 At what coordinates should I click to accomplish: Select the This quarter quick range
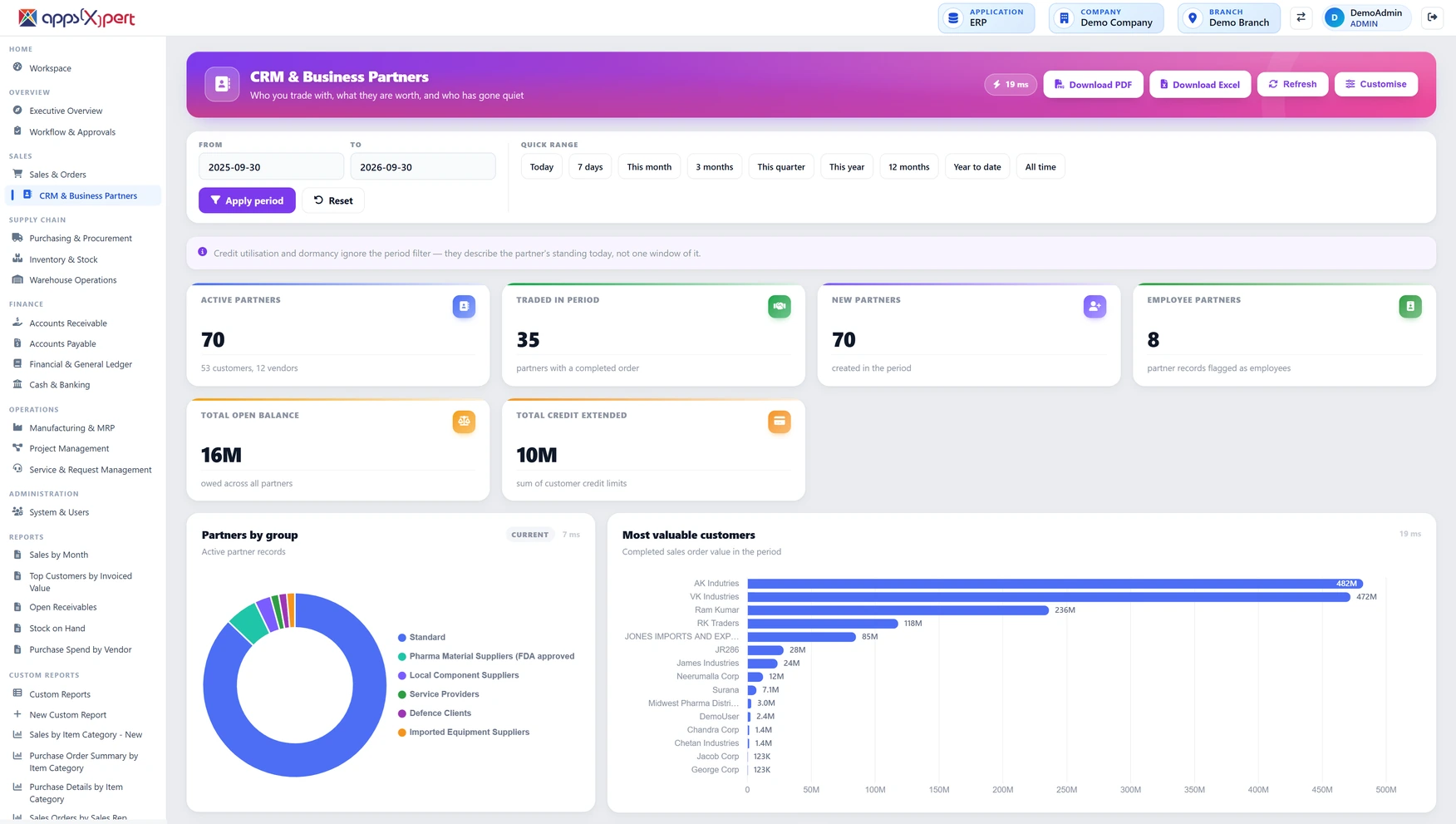[x=781, y=166]
